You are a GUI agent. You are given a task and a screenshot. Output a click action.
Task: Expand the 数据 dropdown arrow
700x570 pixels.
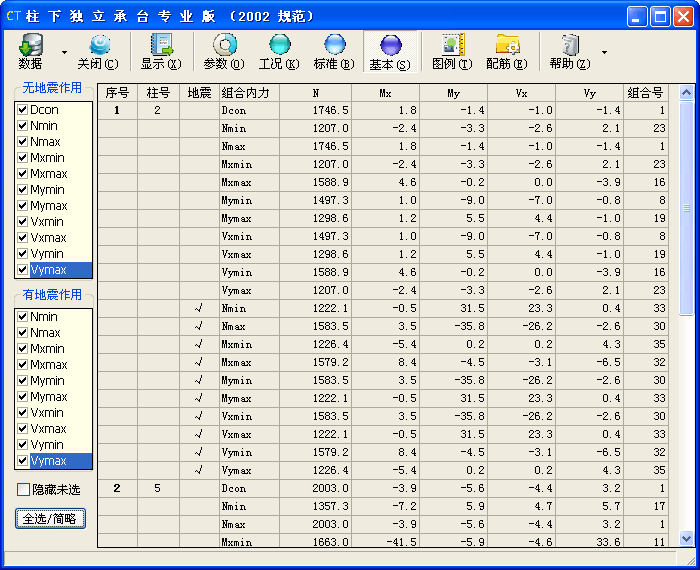click(64, 52)
